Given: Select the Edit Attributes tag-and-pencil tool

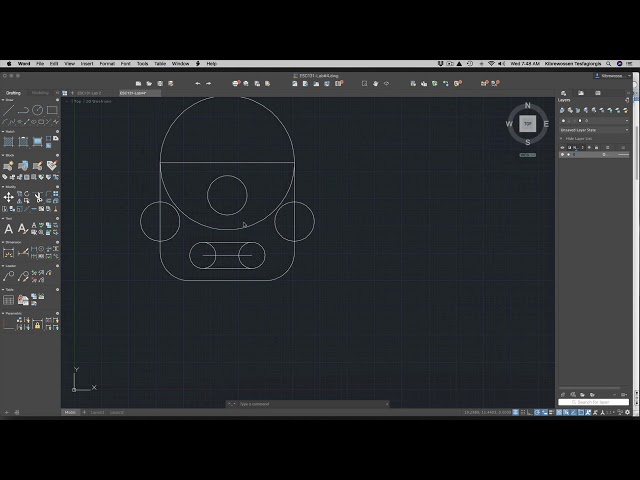Looking at the screenshot, I should (x=52, y=165).
